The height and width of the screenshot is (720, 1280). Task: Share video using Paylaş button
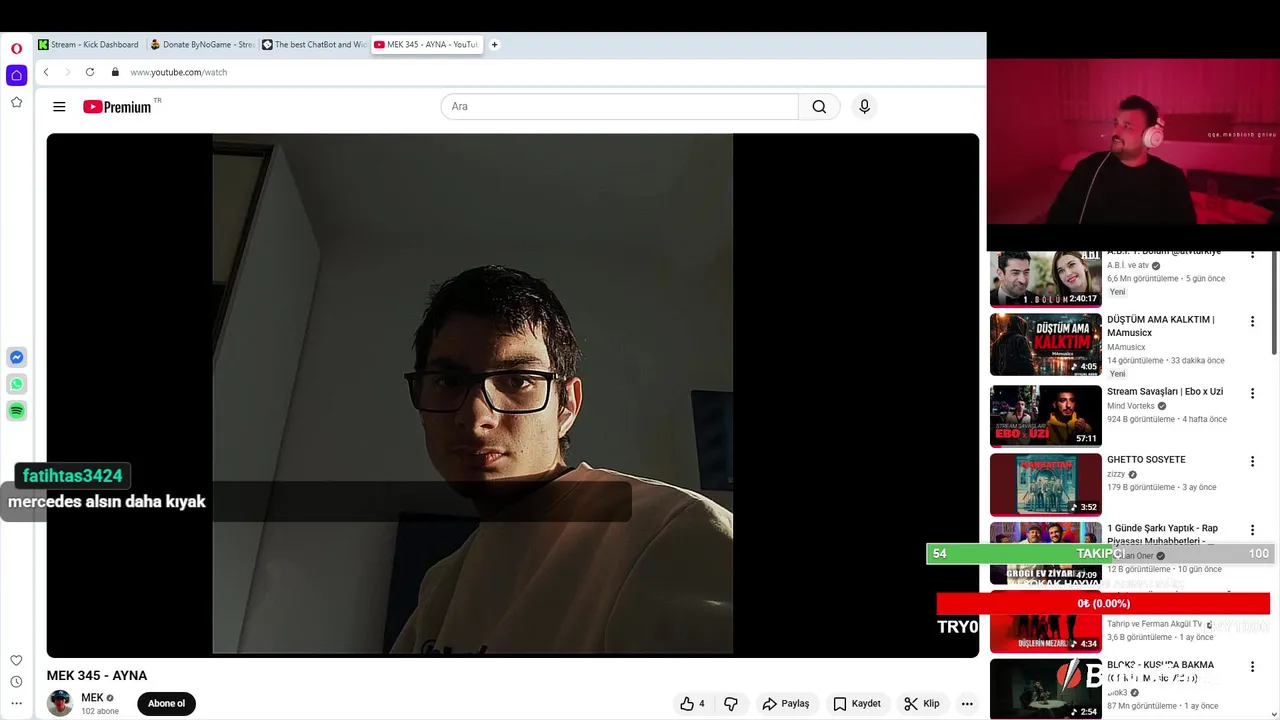coord(786,704)
